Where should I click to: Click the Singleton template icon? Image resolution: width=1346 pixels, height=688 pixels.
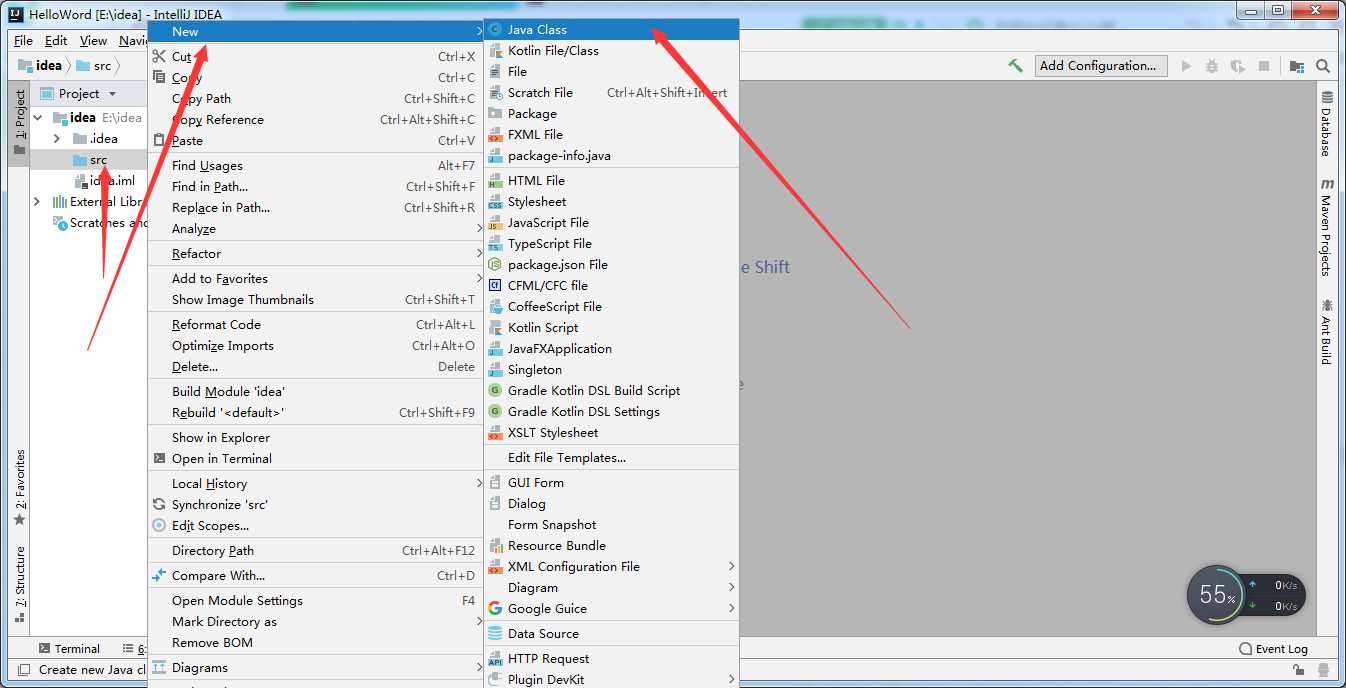[495, 369]
